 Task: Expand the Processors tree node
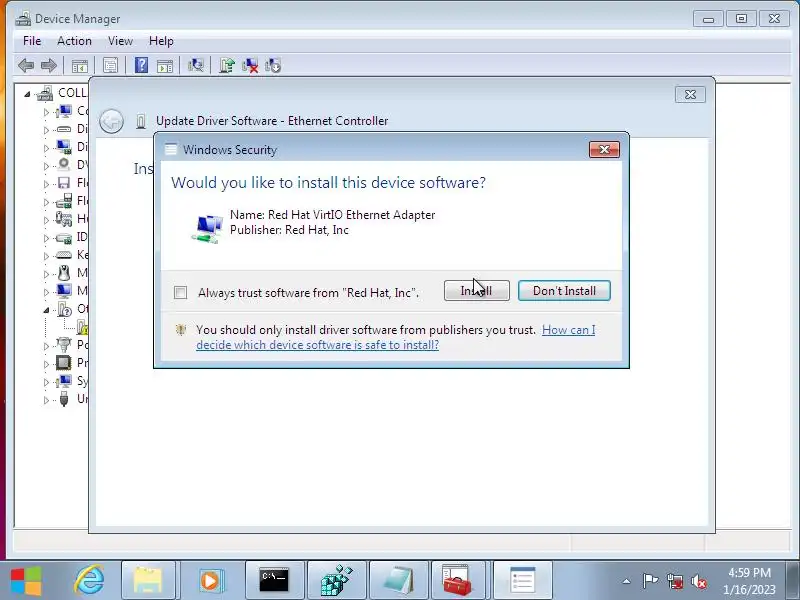pyautogui.click(x=46, y=364)
